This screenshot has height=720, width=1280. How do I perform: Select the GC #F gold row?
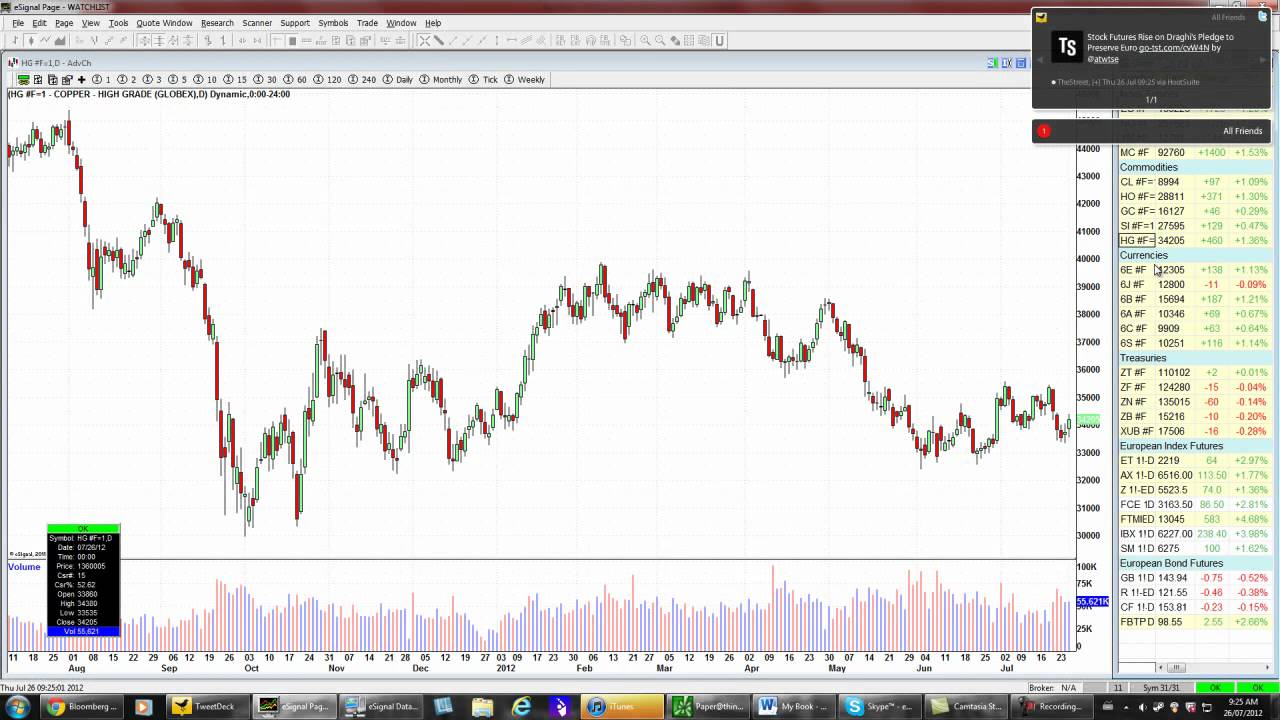pyautogui.click(x=1195, y=211)
